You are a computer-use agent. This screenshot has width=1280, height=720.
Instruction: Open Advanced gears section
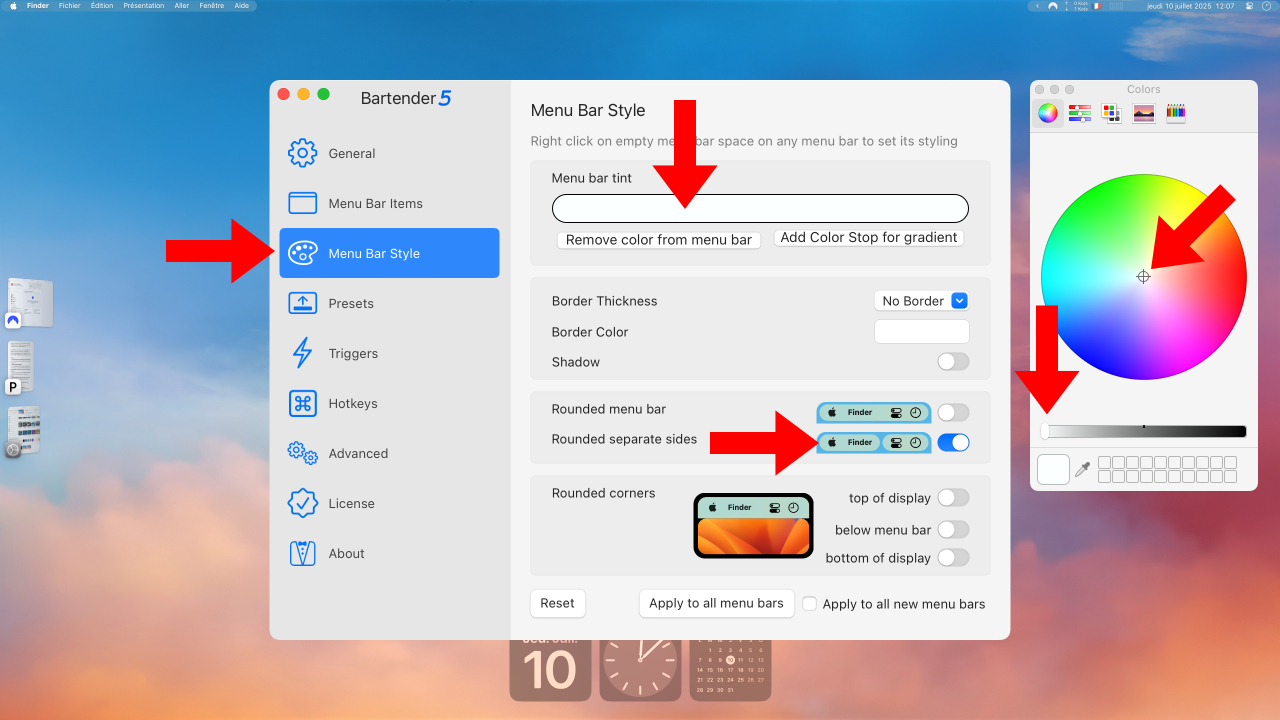[x=389, y=453]
